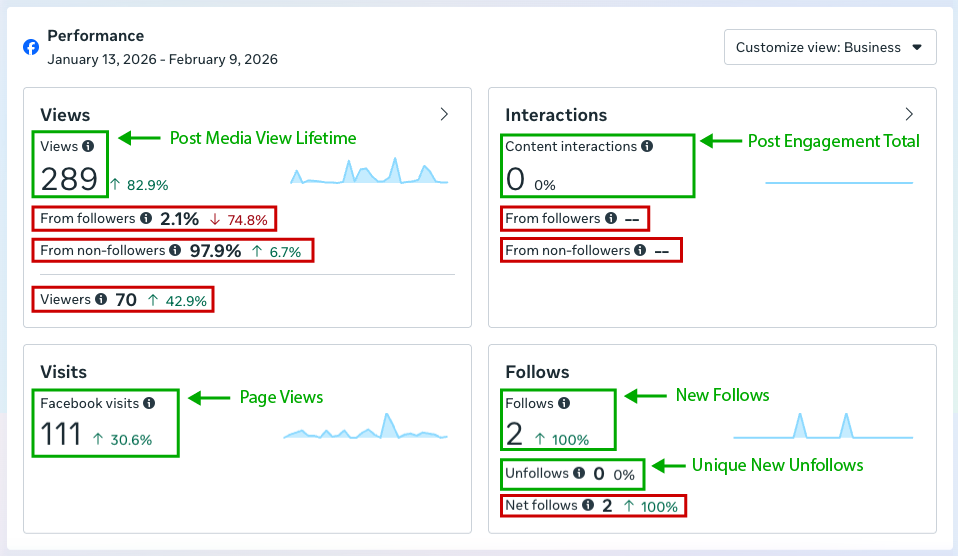958x556 pixels.
Task: Click info icon next to Viewers
Action: point(101,300)
